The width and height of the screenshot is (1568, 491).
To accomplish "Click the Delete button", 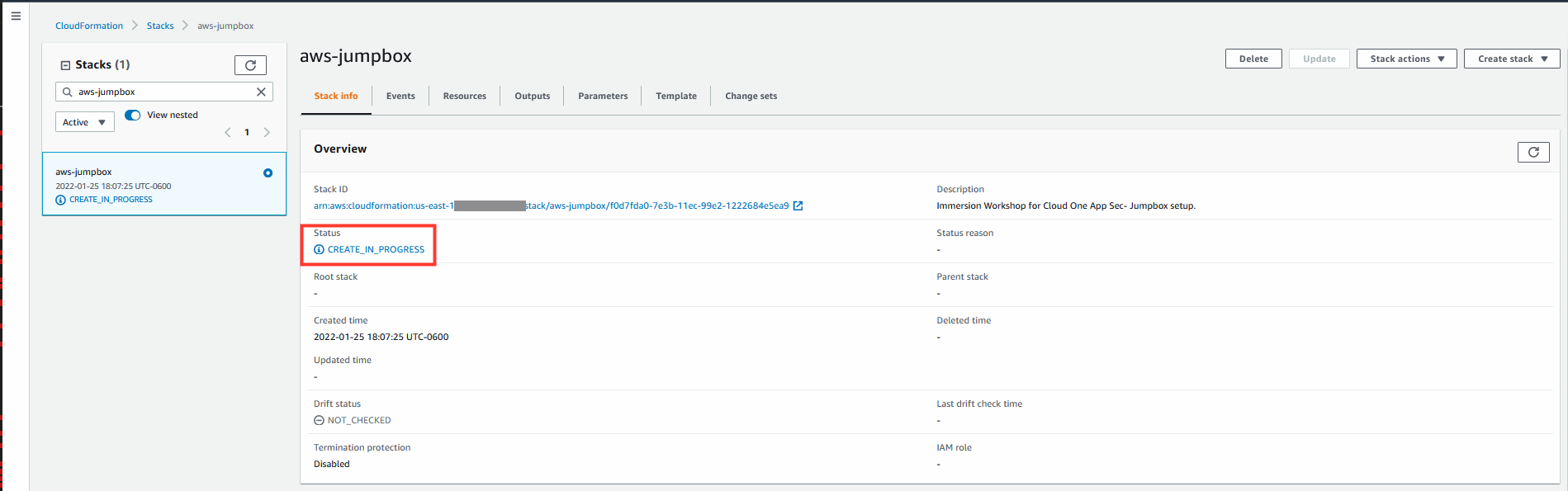I will [x=1253, y=59].
